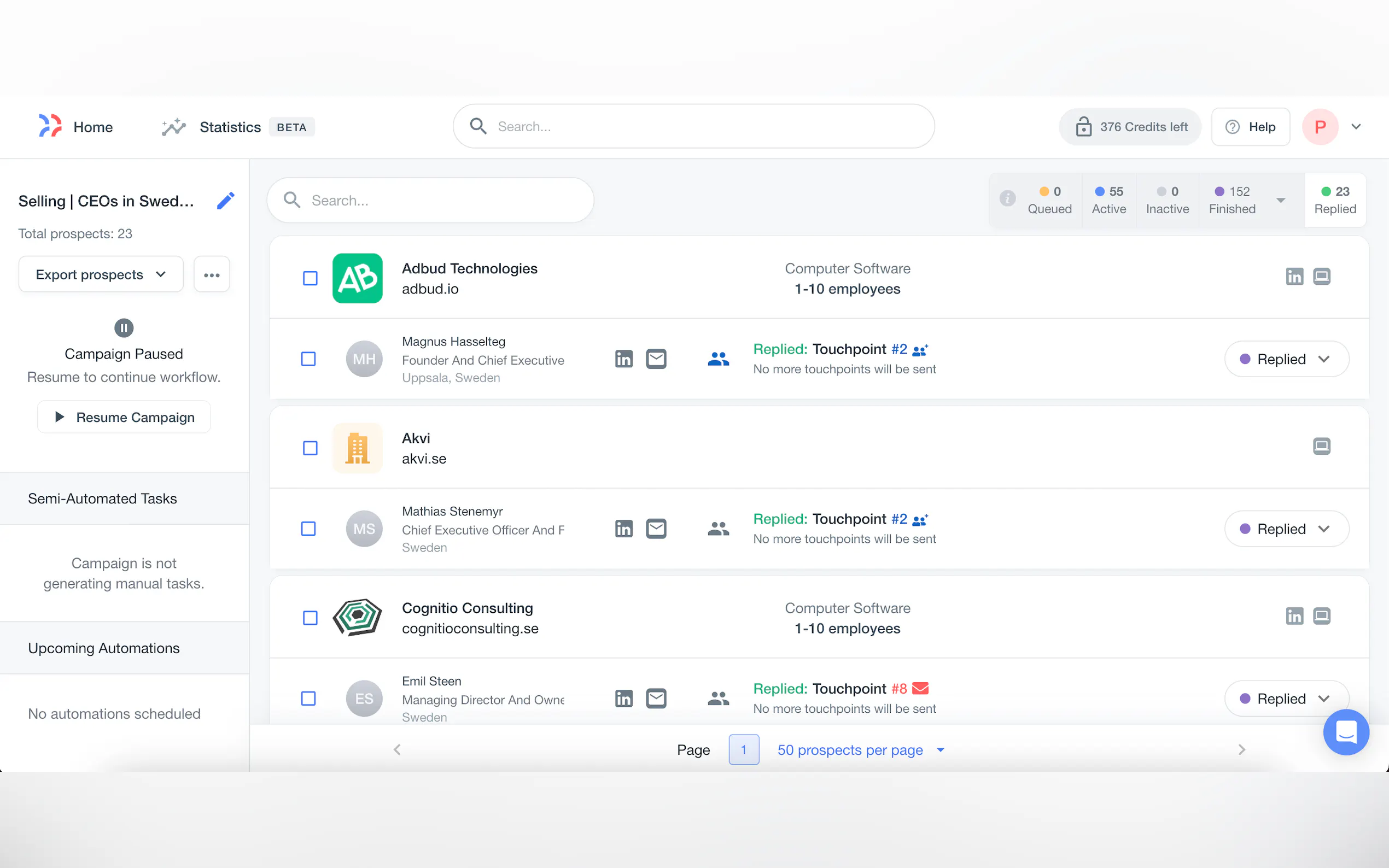Tick the Akvi company checkbox
The height and width of the screenshot is (868, 1389).
pyautogui.click(x=310, y=448)
